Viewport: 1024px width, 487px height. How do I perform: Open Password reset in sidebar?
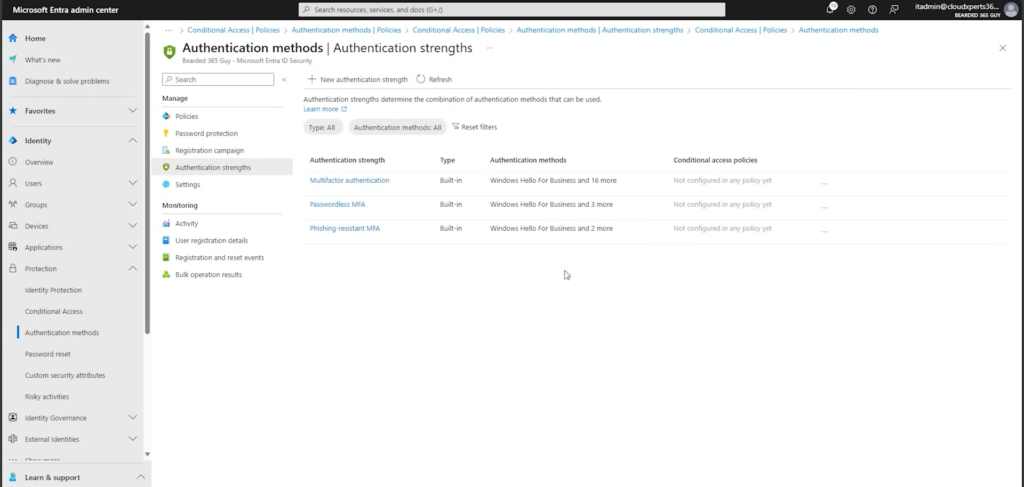pyautogui.click(x=48, y=354)
